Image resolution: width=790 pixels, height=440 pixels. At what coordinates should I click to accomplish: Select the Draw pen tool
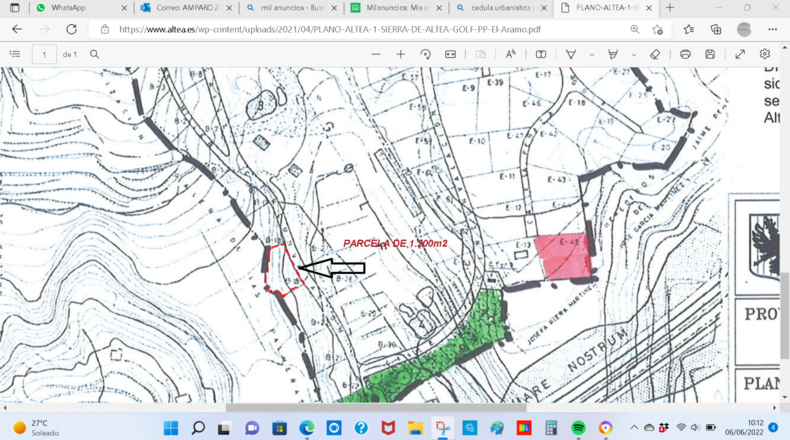(x=571, y=54)
